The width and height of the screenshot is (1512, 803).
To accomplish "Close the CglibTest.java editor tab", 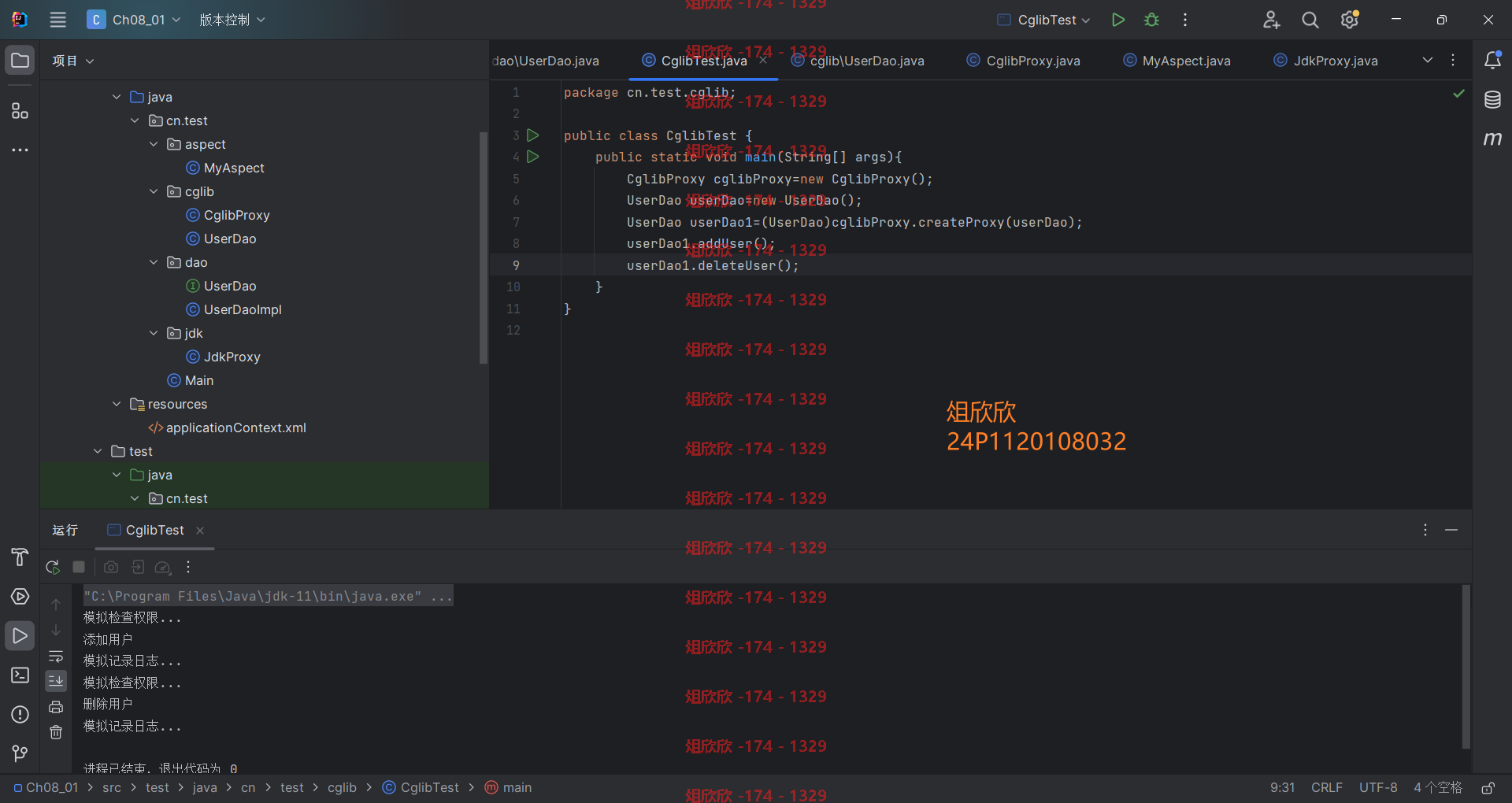I will pyautogui.click(x=763, y=60).
